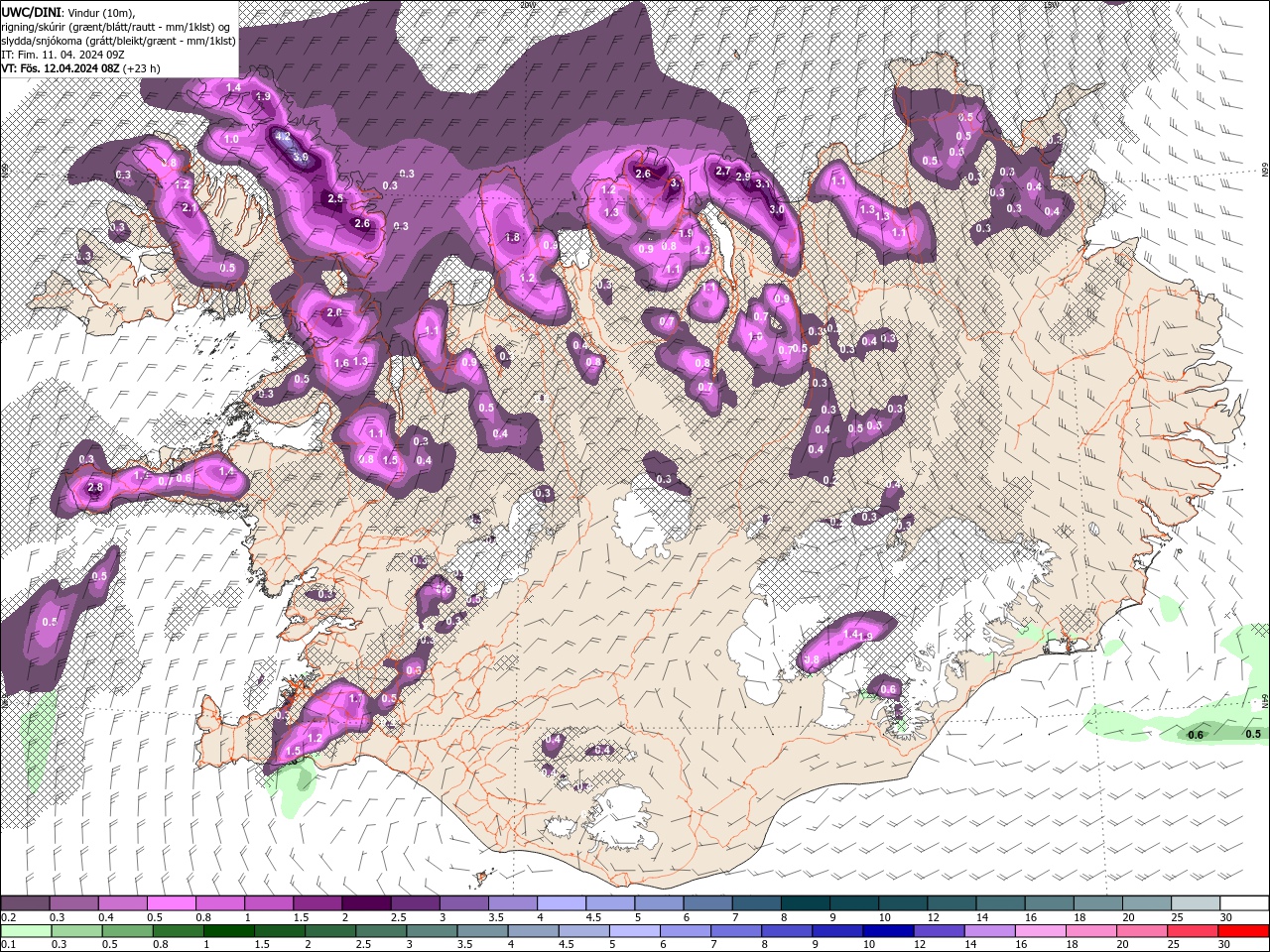The width and height of the screenshot is (1270, 952).
Task: Click the violet rain swatch labeled 12
Action: tap(940, 931)
